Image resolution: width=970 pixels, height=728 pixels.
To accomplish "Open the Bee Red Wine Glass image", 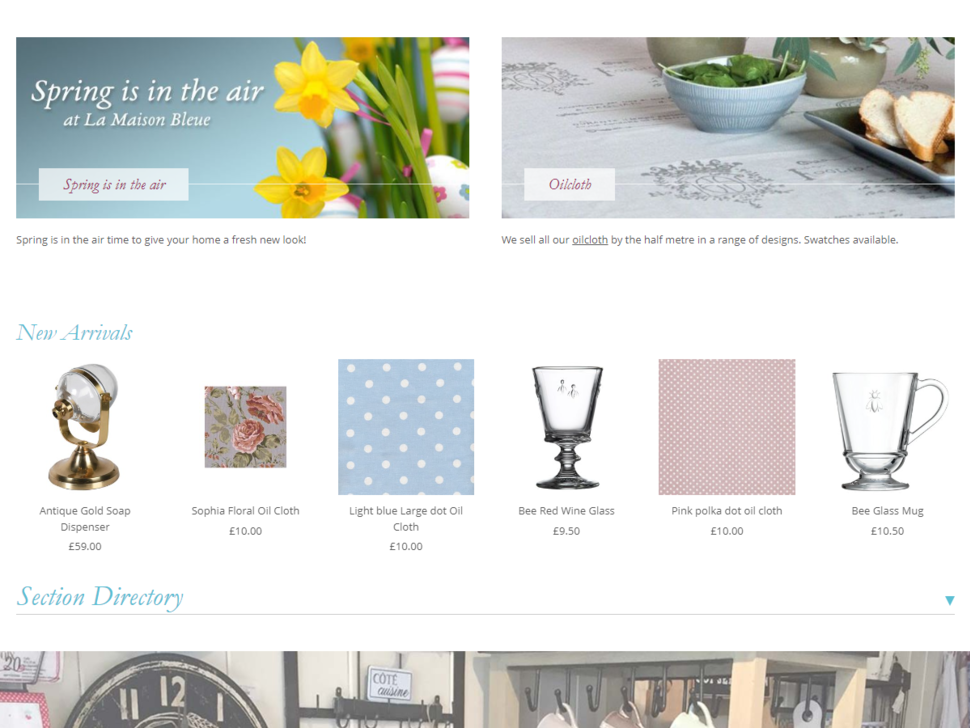I will click(x=567, y=427).
